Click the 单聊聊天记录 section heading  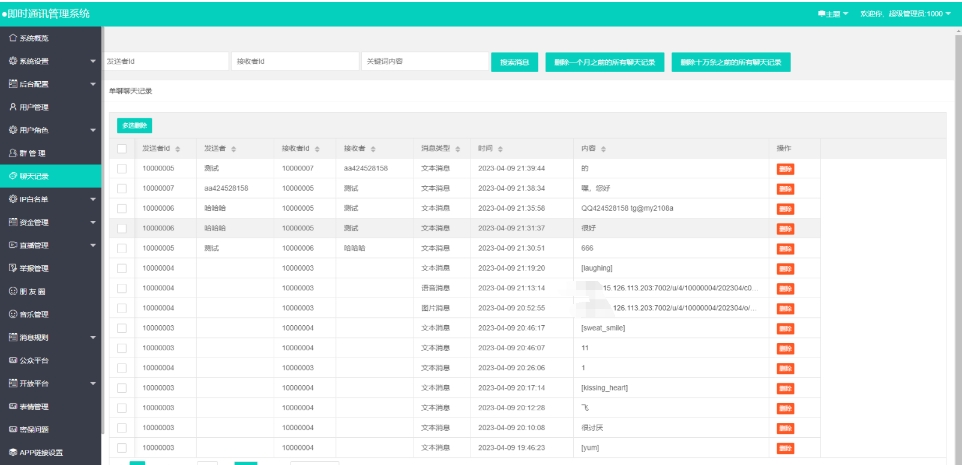click(130, 91)
